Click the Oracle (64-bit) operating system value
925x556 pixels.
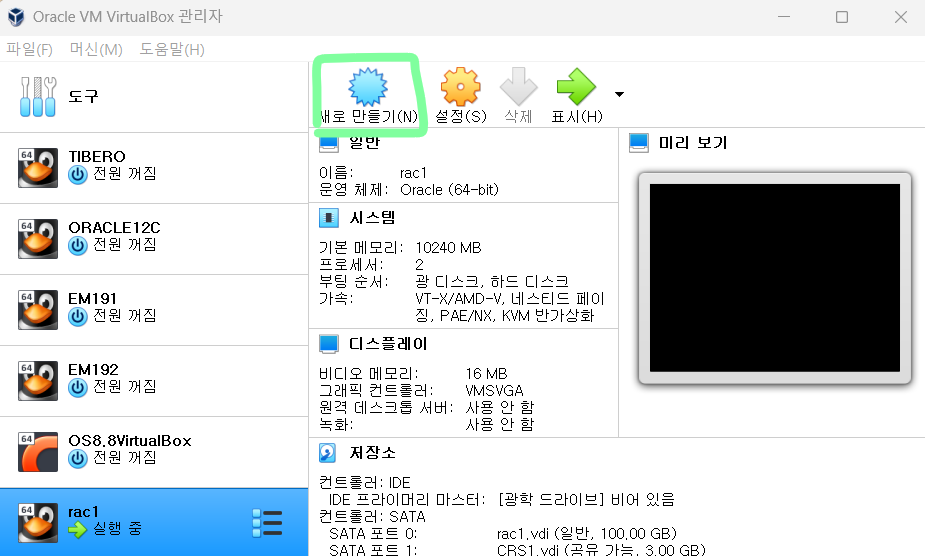pos(450,189)
